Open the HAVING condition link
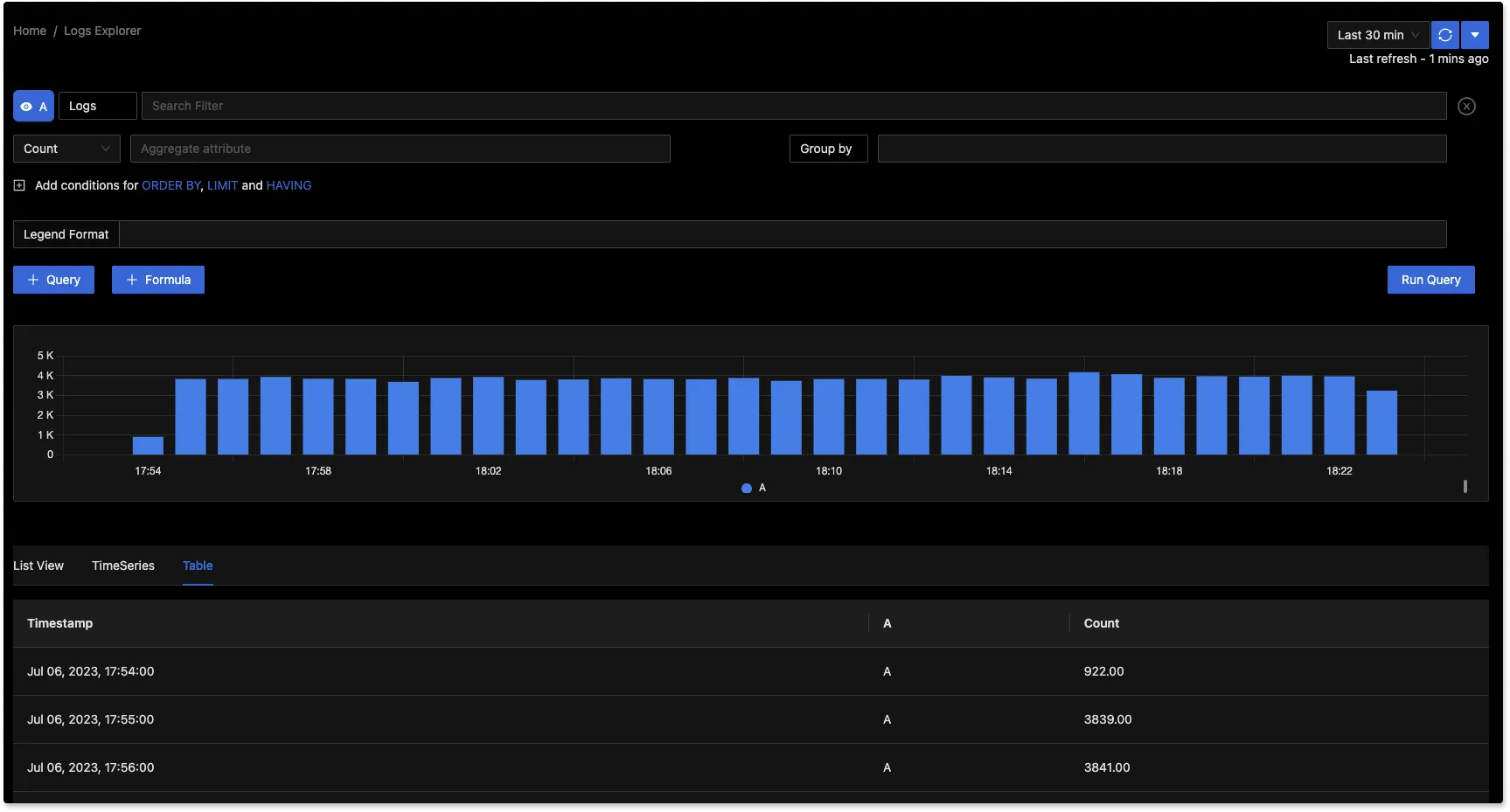The image size is (1510, 812). (289, 185)
